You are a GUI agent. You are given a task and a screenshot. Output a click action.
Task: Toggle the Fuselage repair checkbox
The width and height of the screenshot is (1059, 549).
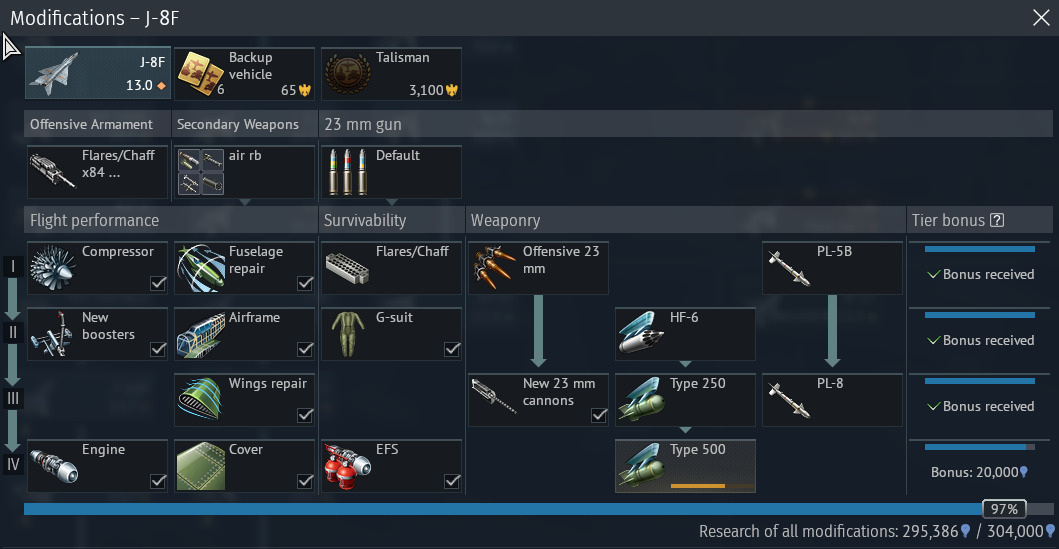(x=305, y=283)
